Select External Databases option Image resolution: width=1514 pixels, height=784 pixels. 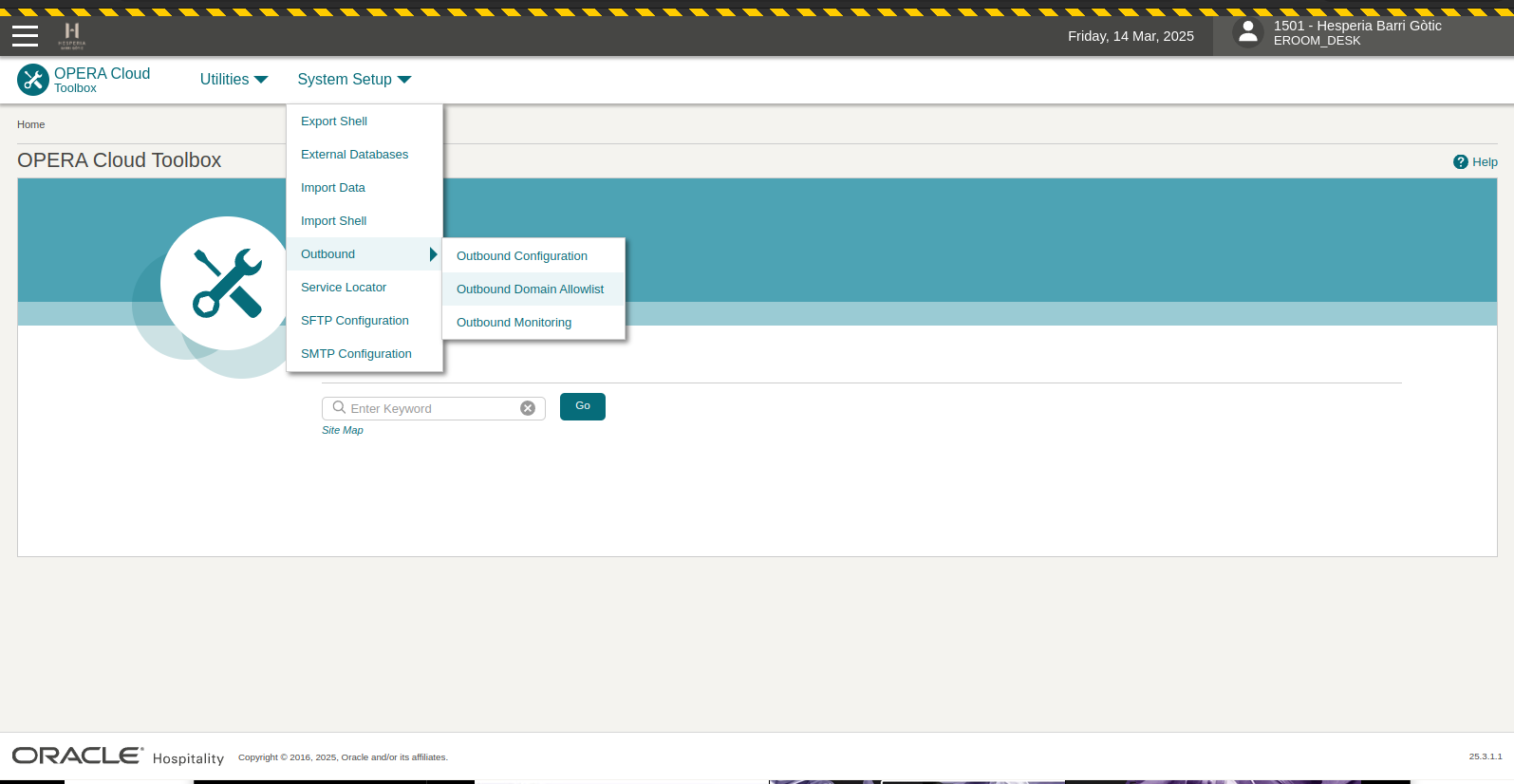click(x=354, y=155)
